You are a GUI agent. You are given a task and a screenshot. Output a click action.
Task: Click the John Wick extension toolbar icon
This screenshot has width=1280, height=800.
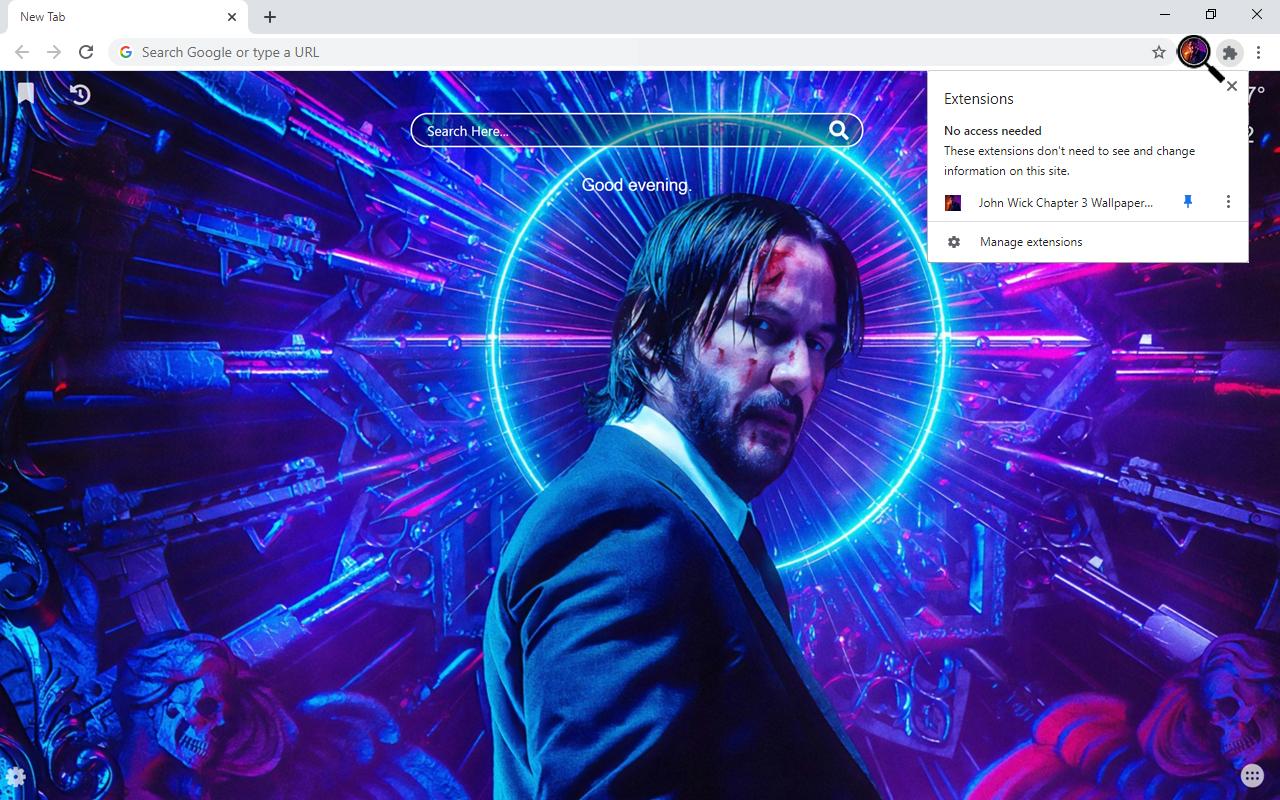click(x=1194, y=52)
